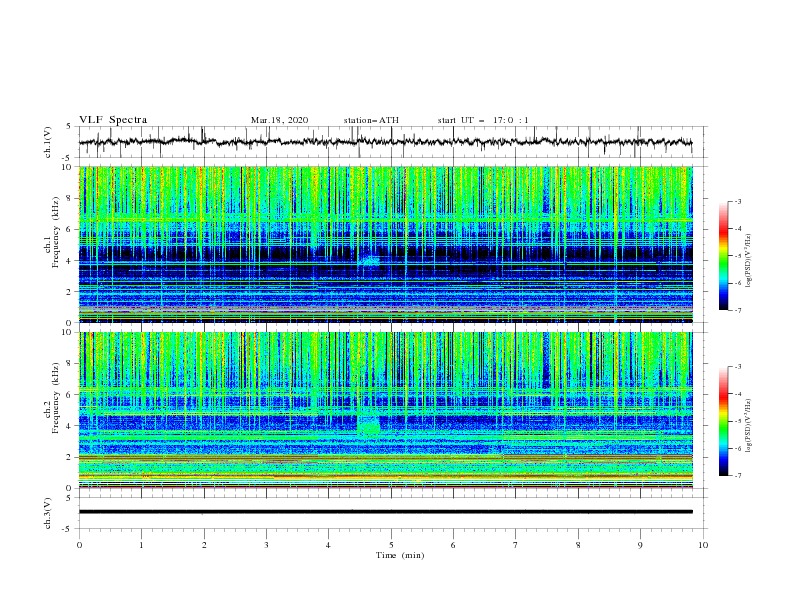Image resolution: width=792 pixels, height=612 pixels.
Task: Click time axis tick label "4"
Action: click(x=328, y=545)
